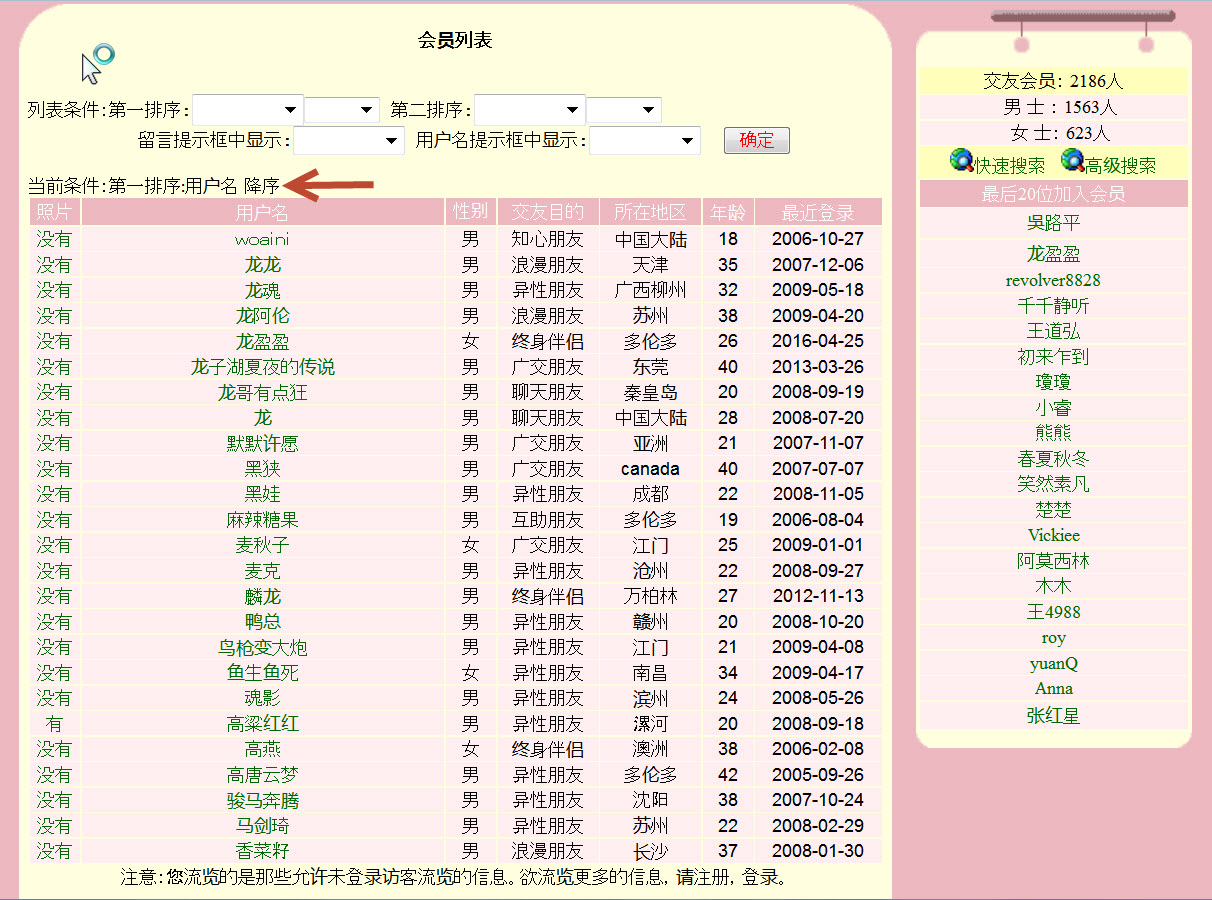1212x900 pixels.
Task: Open member profile 龙子湖夏夜的传说
Action: (x=262, y=367)
